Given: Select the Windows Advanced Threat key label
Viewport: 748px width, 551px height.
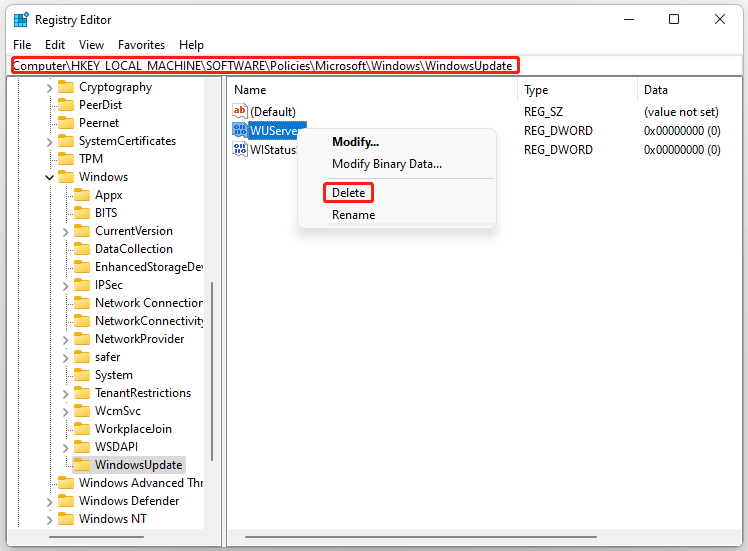Looking at the screenshot, I should pyautogui.click(x=141, y=483).
